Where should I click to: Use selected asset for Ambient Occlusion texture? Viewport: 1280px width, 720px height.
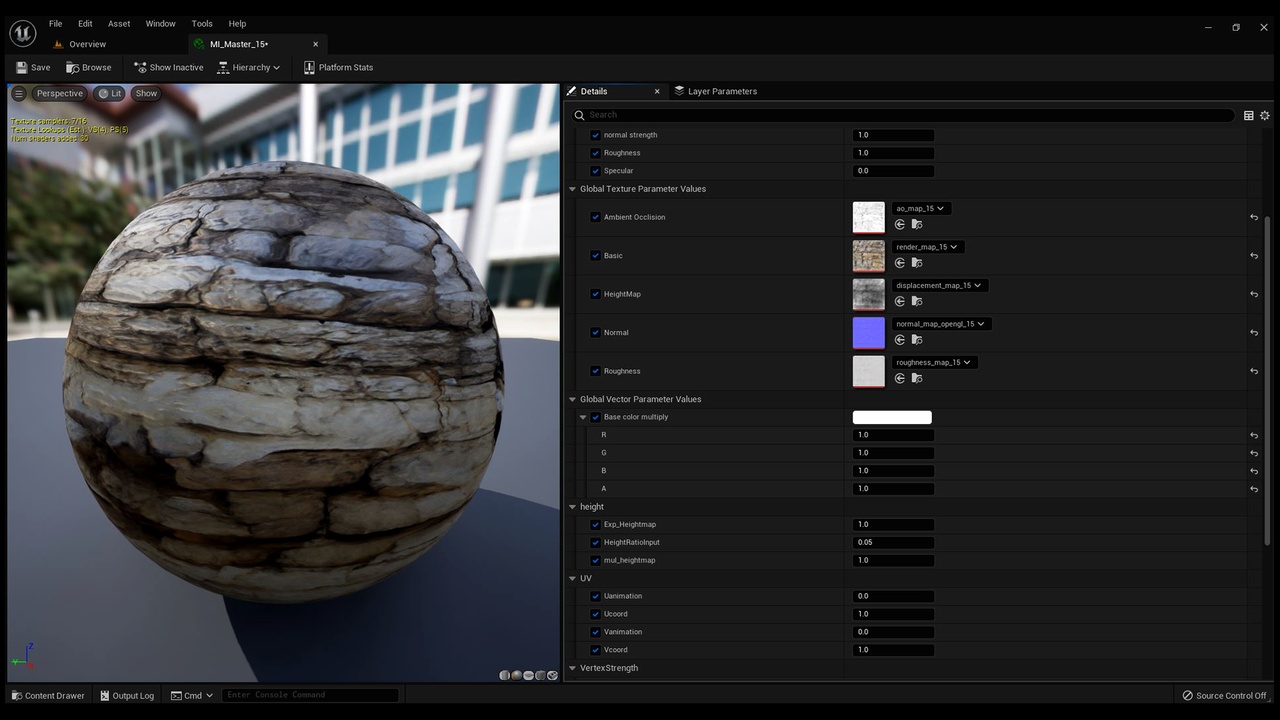pyautogui.click(x=899, y=225)
